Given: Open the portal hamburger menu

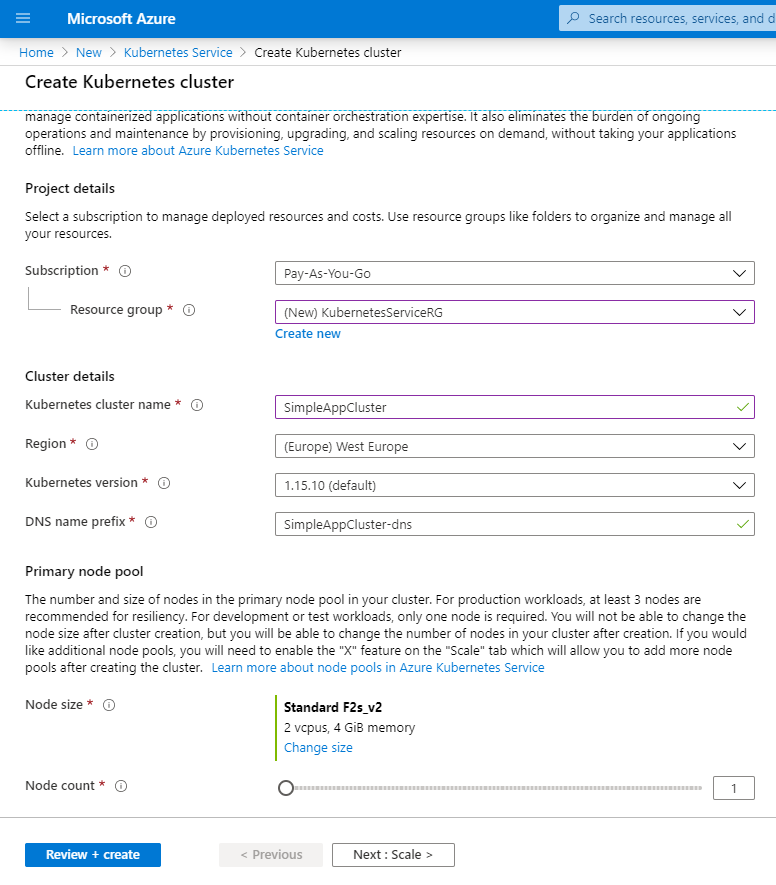Looking at the screenshot, I should tap(25, 18).
